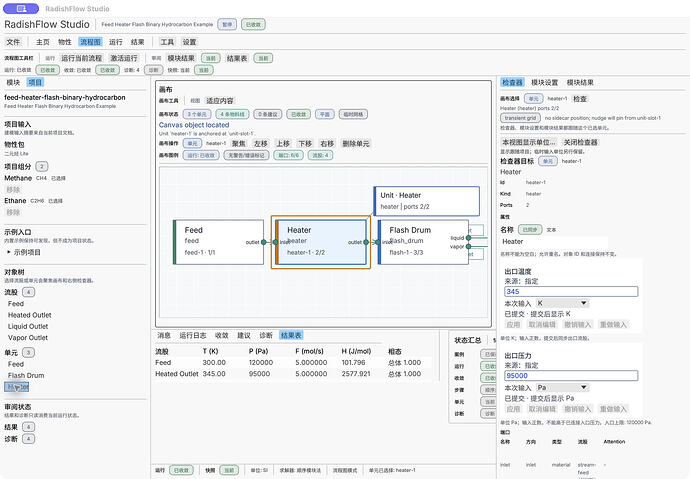The height and width of the screenshot is (479, 690).
Task: Open the K temperature unit dropdown
Action: (562, 303)
